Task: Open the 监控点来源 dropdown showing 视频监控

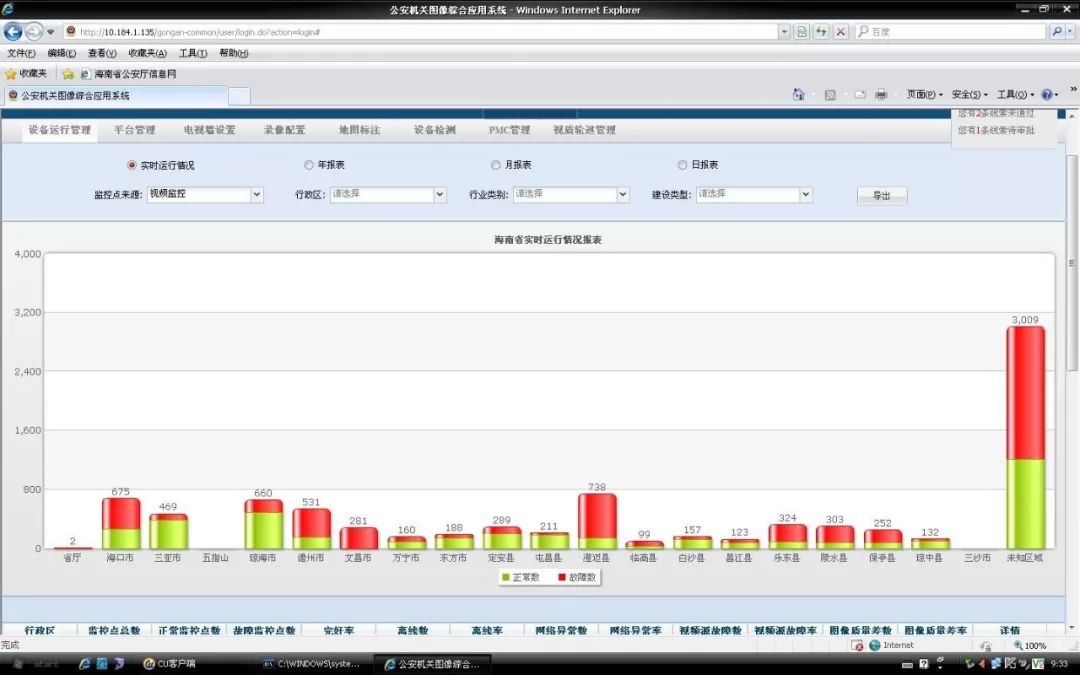Action: tap(205, 195)
